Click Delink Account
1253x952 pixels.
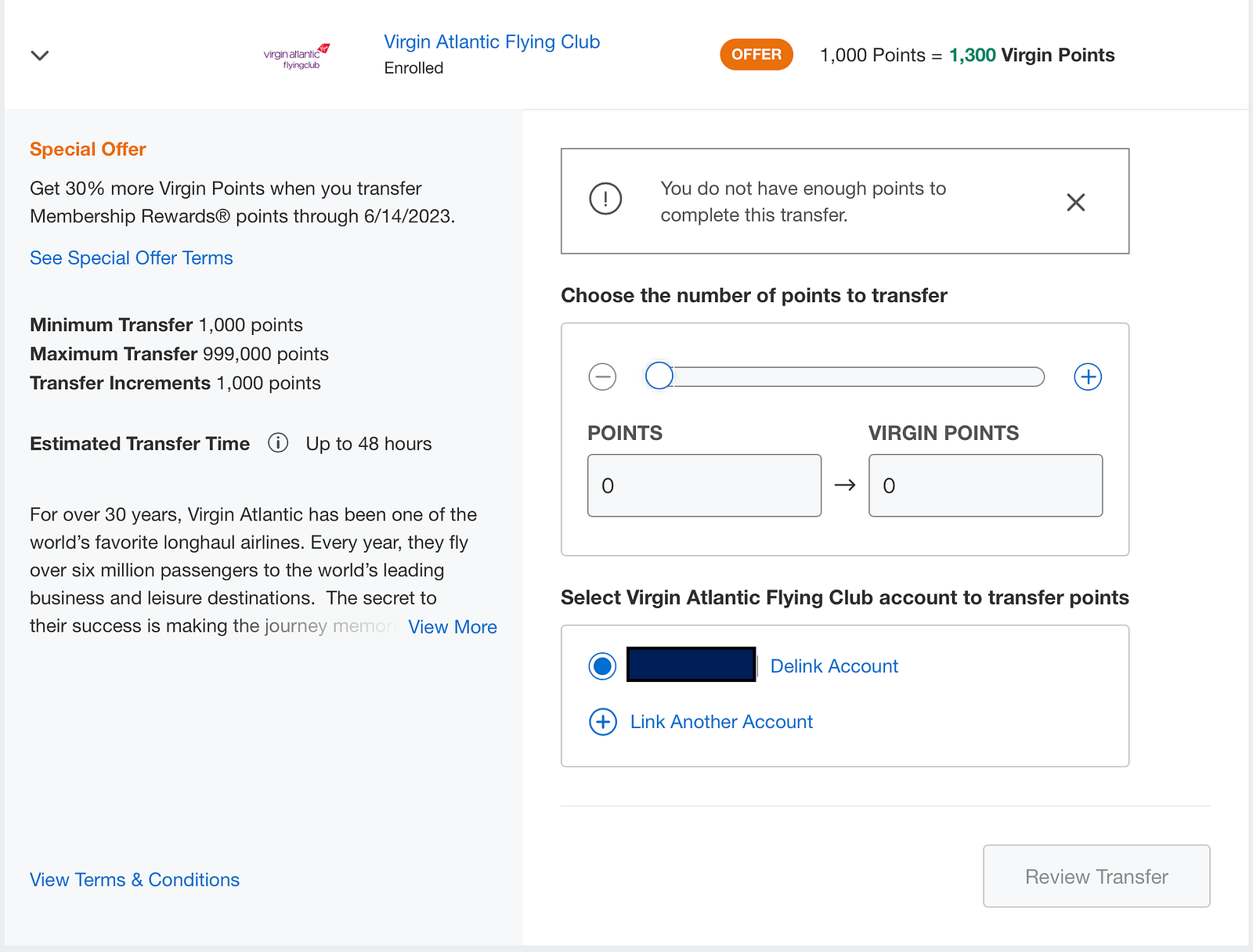[834, 666]
